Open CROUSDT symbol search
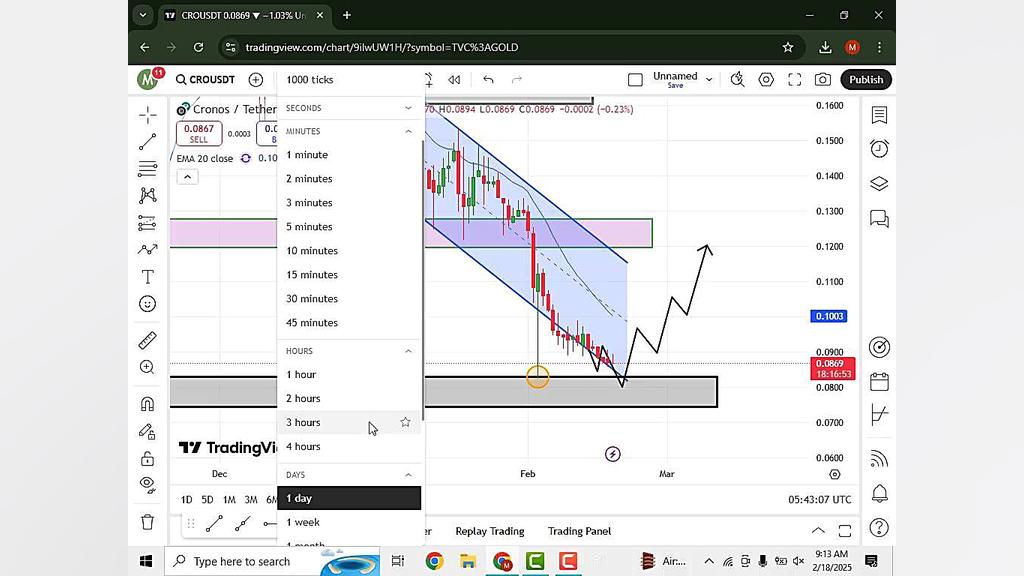 tap(205, 80)
